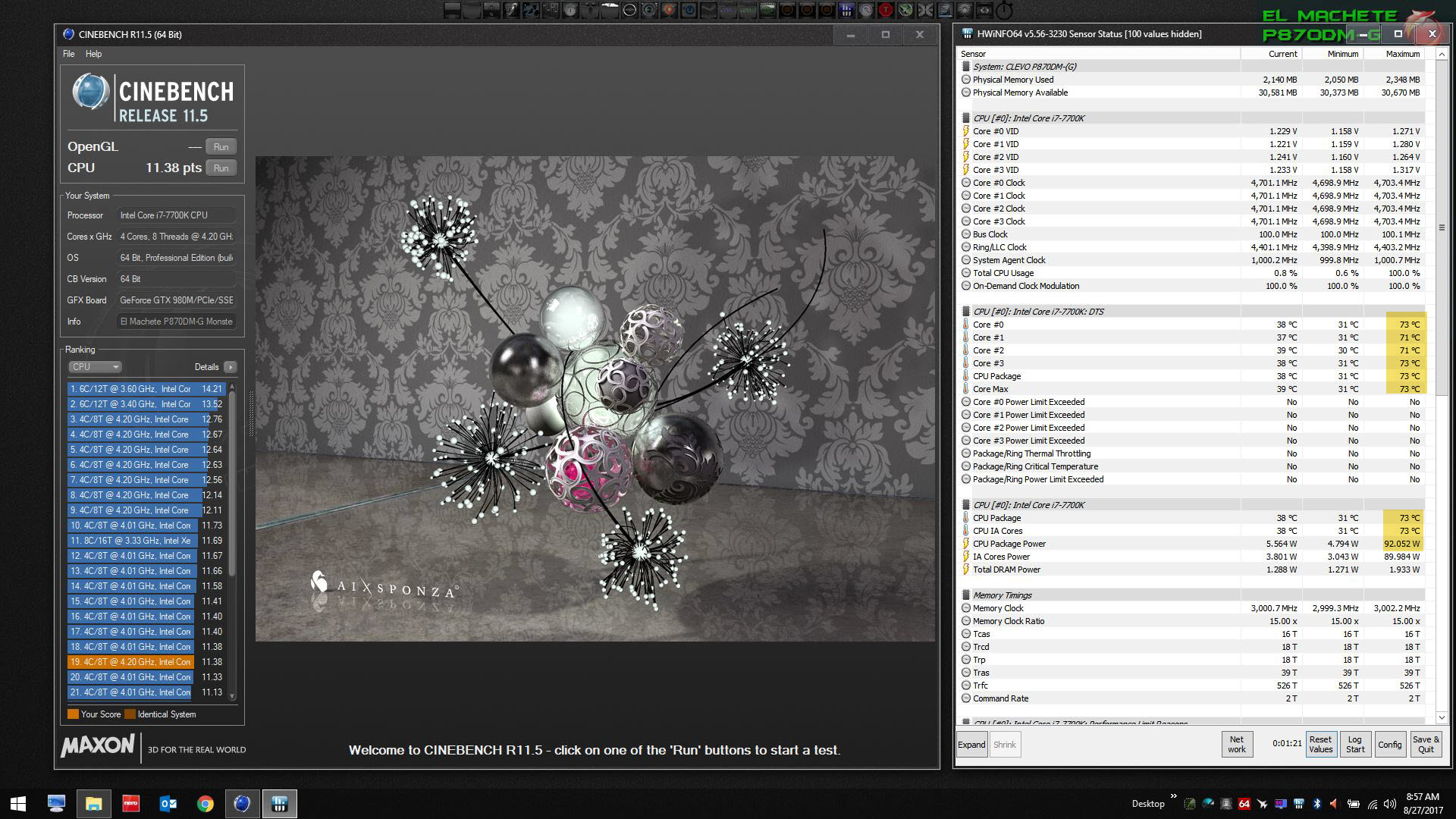Click the Network button in HWiNFO
Viewport: 1456px width, 819px height.
click(x=1237, y=745)
